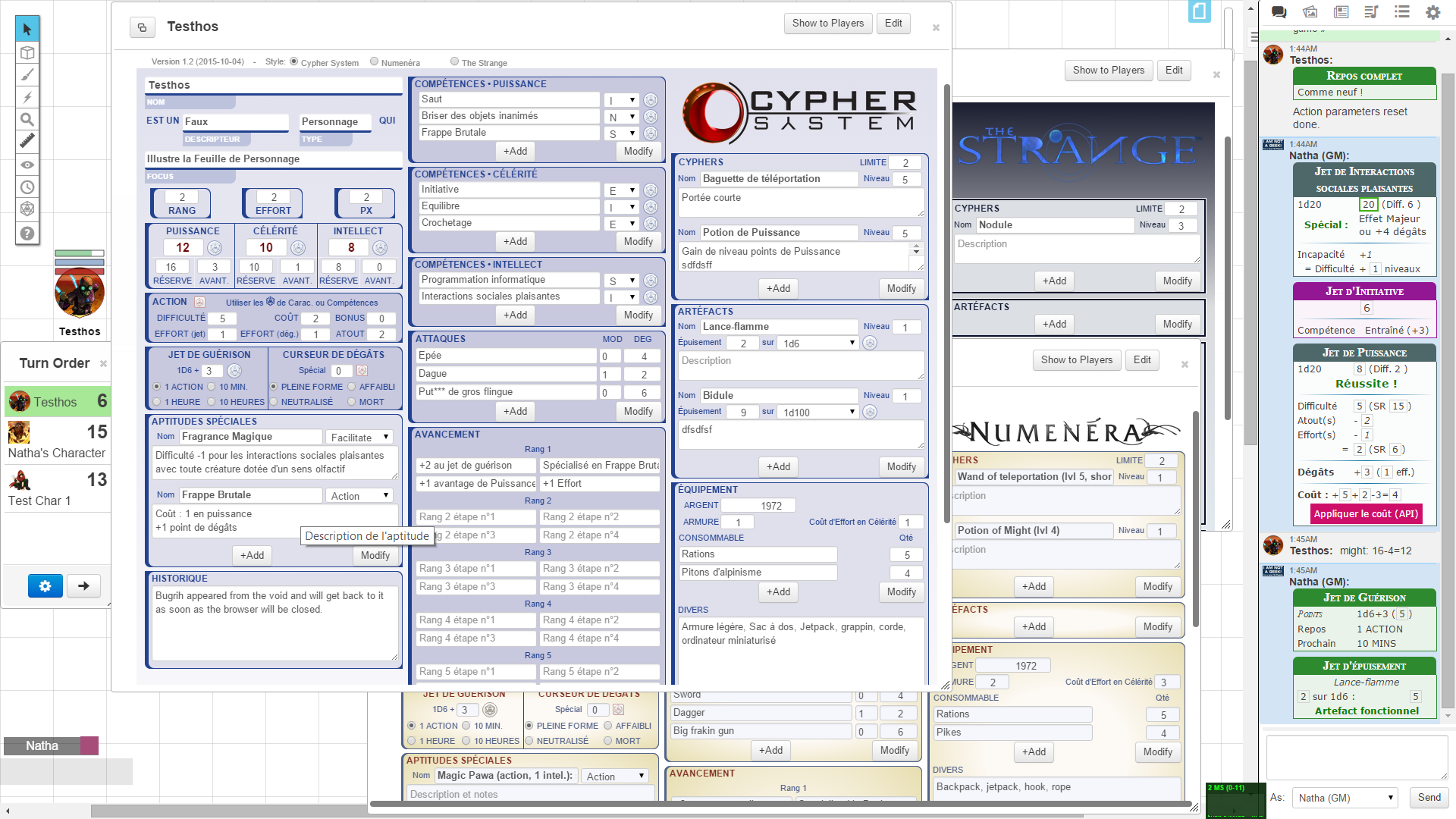Open the dice rolling tool in the toolbar
The image size is (1456, 819).
pyautogui.click(x=27, y=209)
